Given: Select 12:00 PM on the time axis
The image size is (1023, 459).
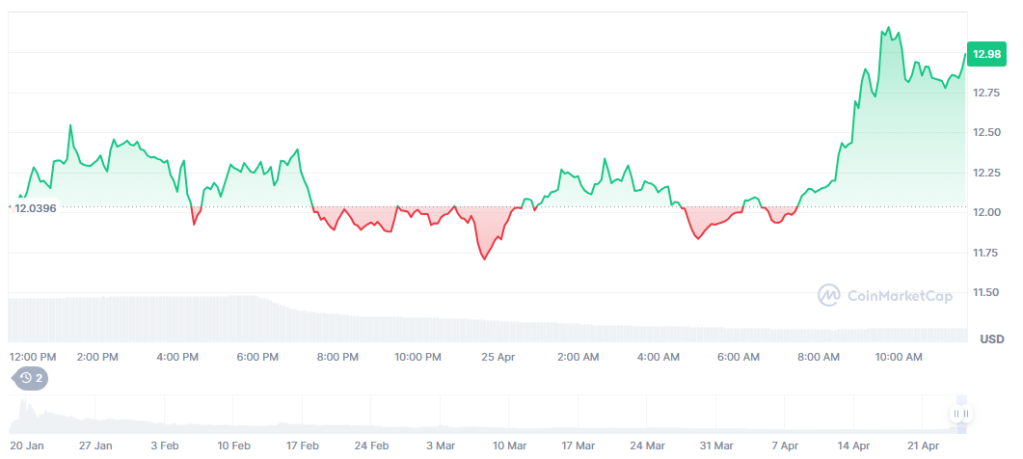Looking at the screenshot, I should (x=32, y=357).
